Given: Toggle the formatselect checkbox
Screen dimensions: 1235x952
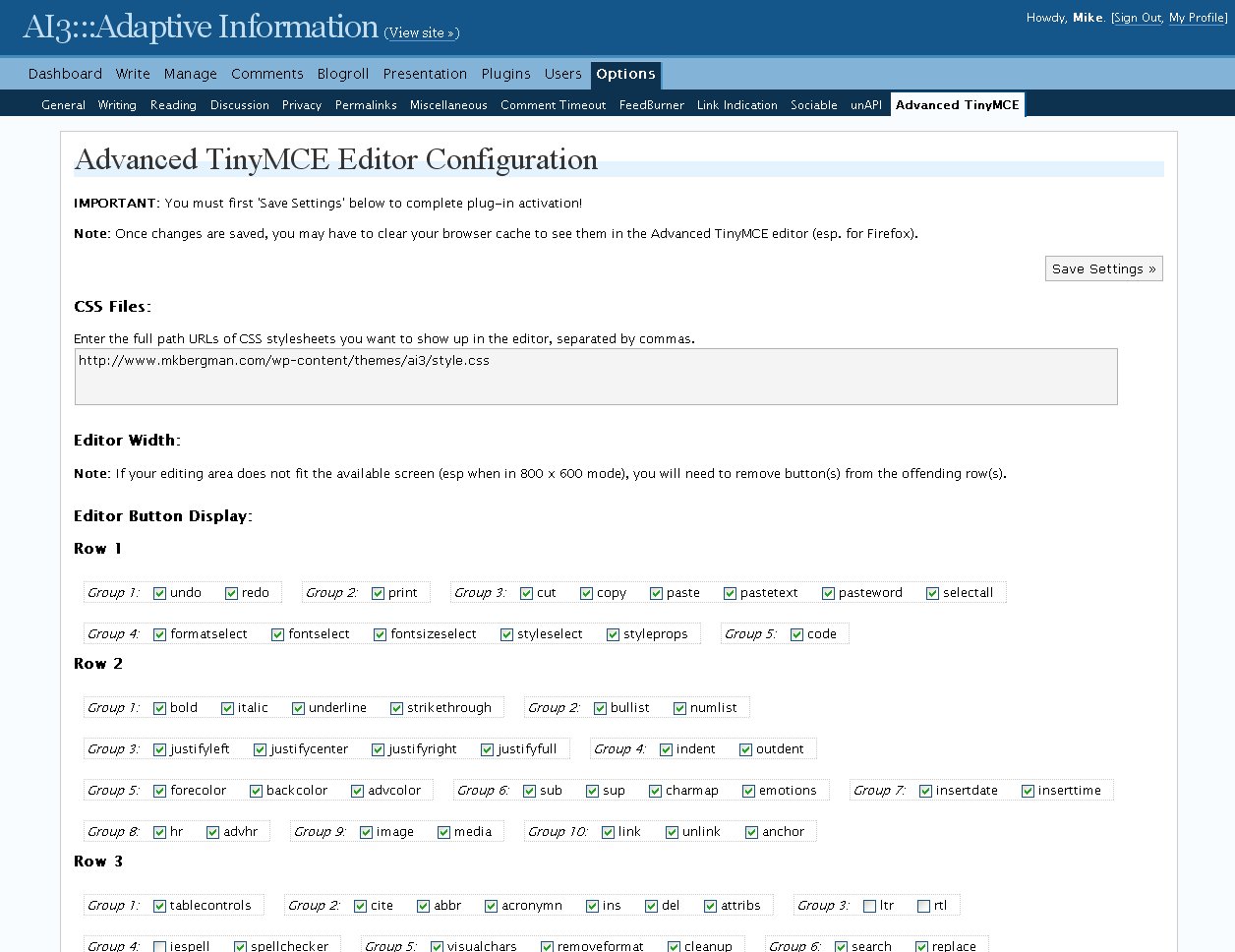Looking at the screenshot, I should [x=159, y=634].
